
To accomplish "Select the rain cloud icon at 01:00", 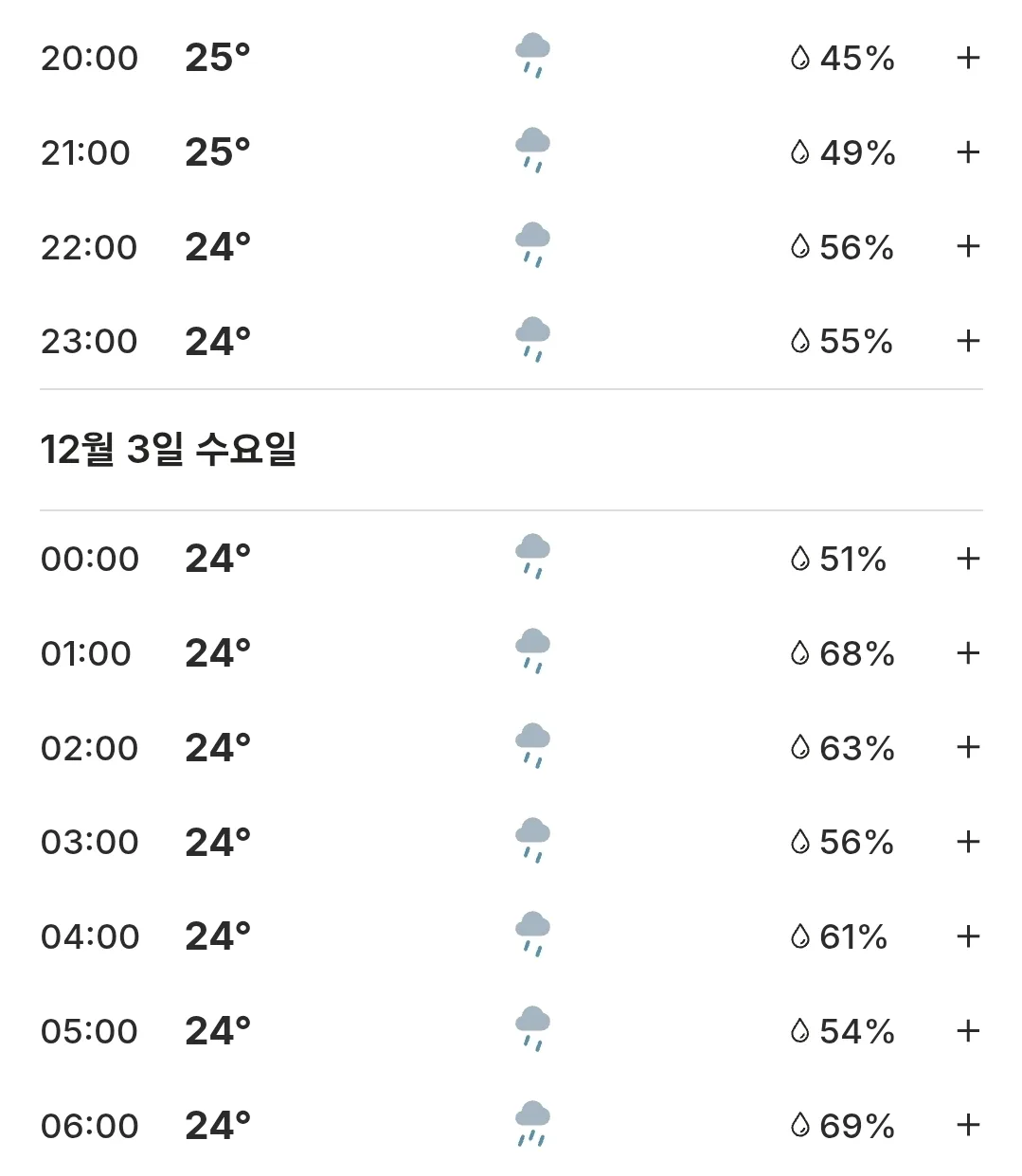I will [532, 651].
